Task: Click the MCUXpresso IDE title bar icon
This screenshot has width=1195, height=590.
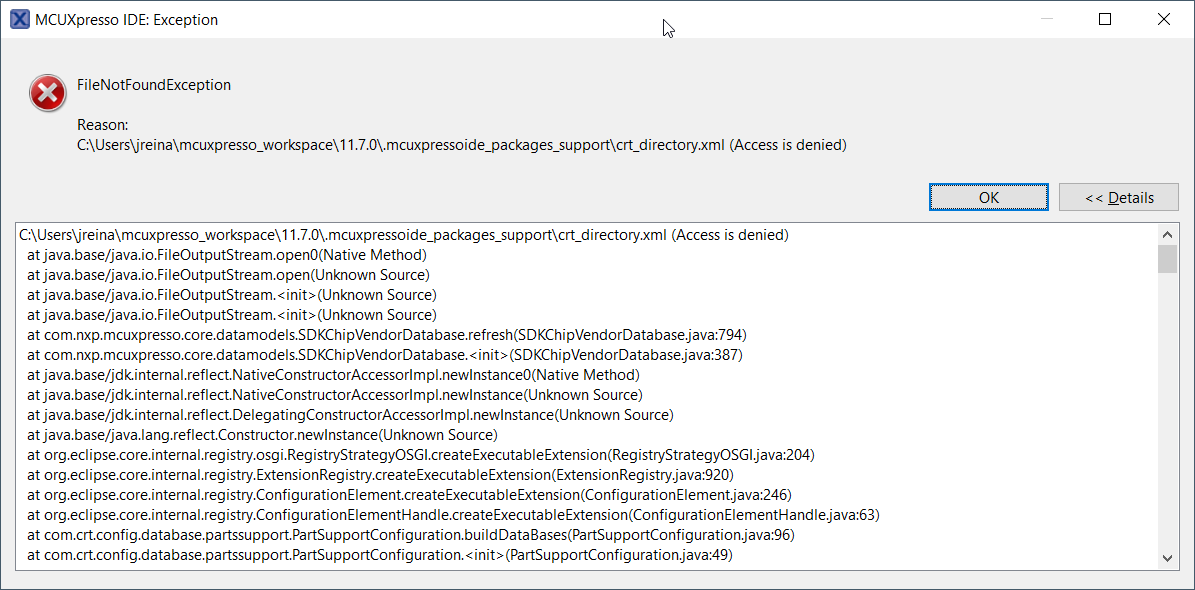Action: [19, 18]
